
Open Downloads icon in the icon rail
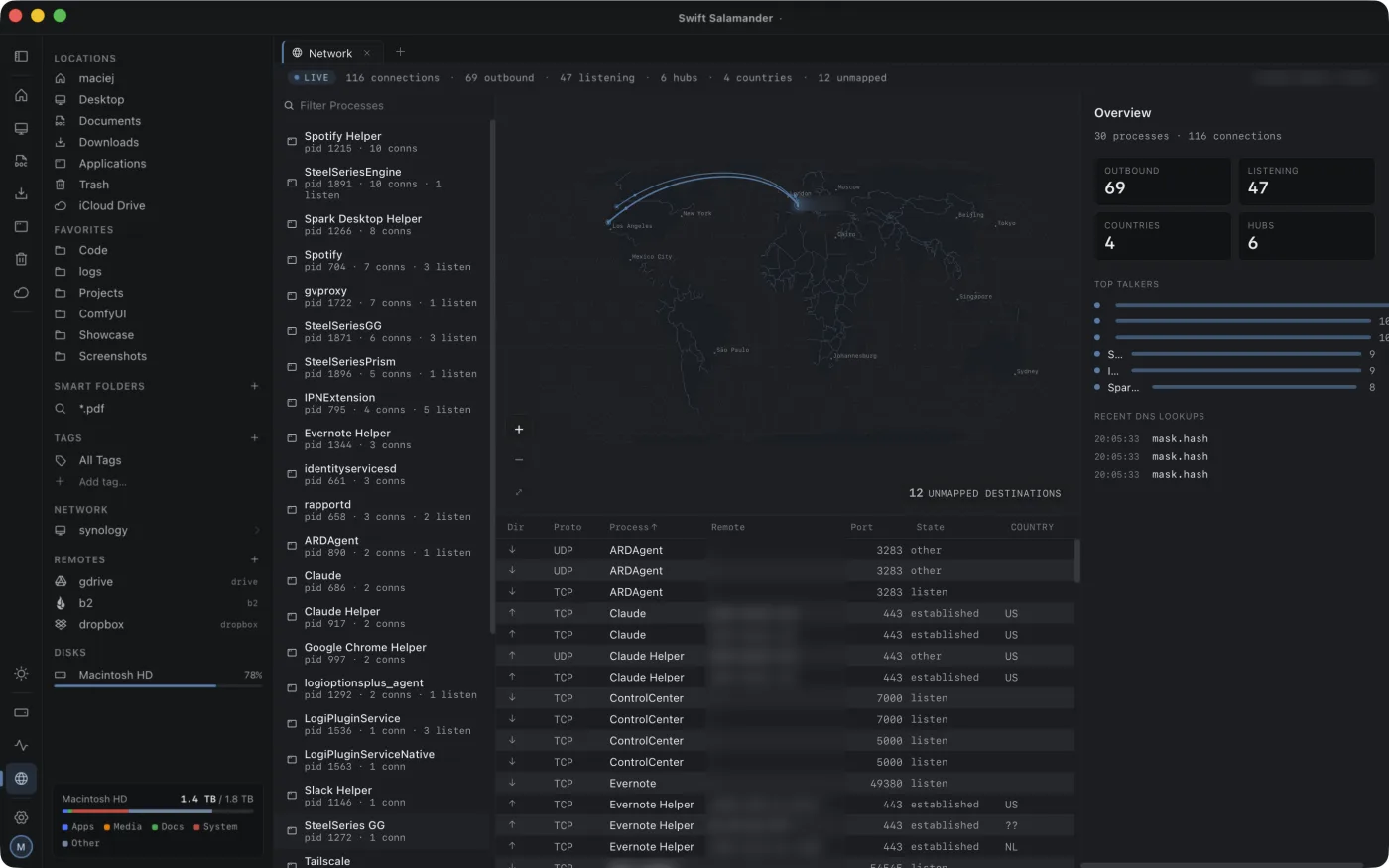(x=21, y=193)
